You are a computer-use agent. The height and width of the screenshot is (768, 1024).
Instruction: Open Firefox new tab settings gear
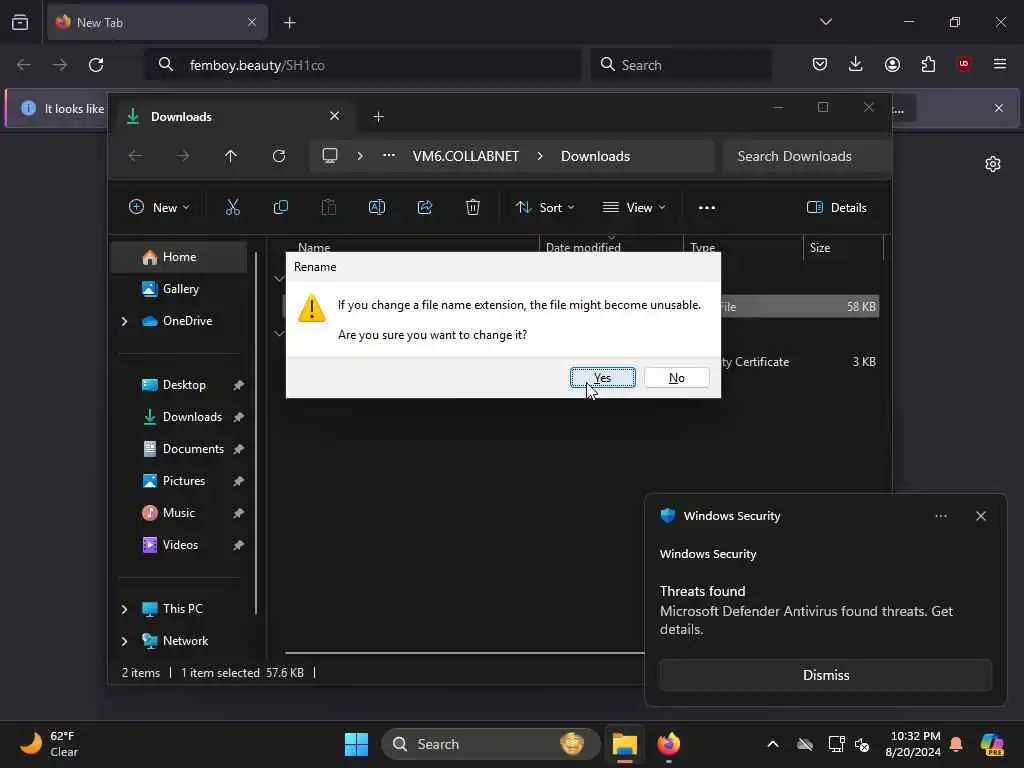click(x=993, y=164)
